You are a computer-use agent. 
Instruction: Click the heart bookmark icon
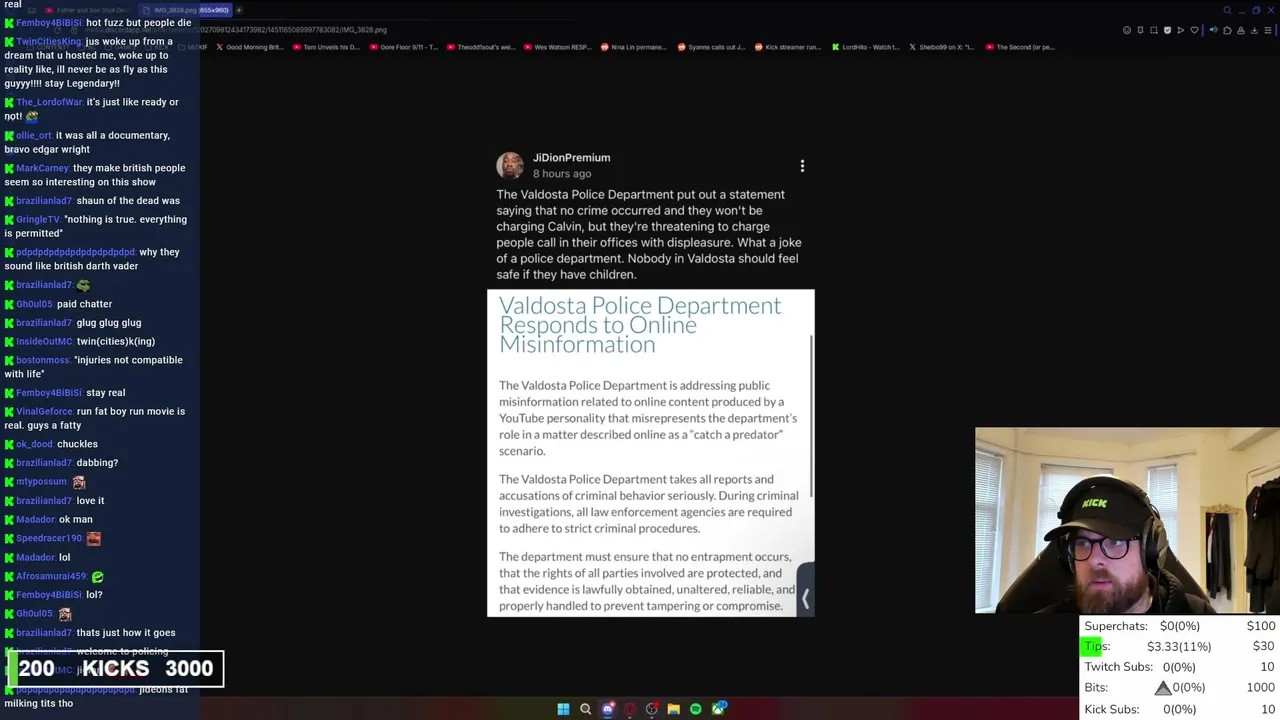[x=1194, y=30]
